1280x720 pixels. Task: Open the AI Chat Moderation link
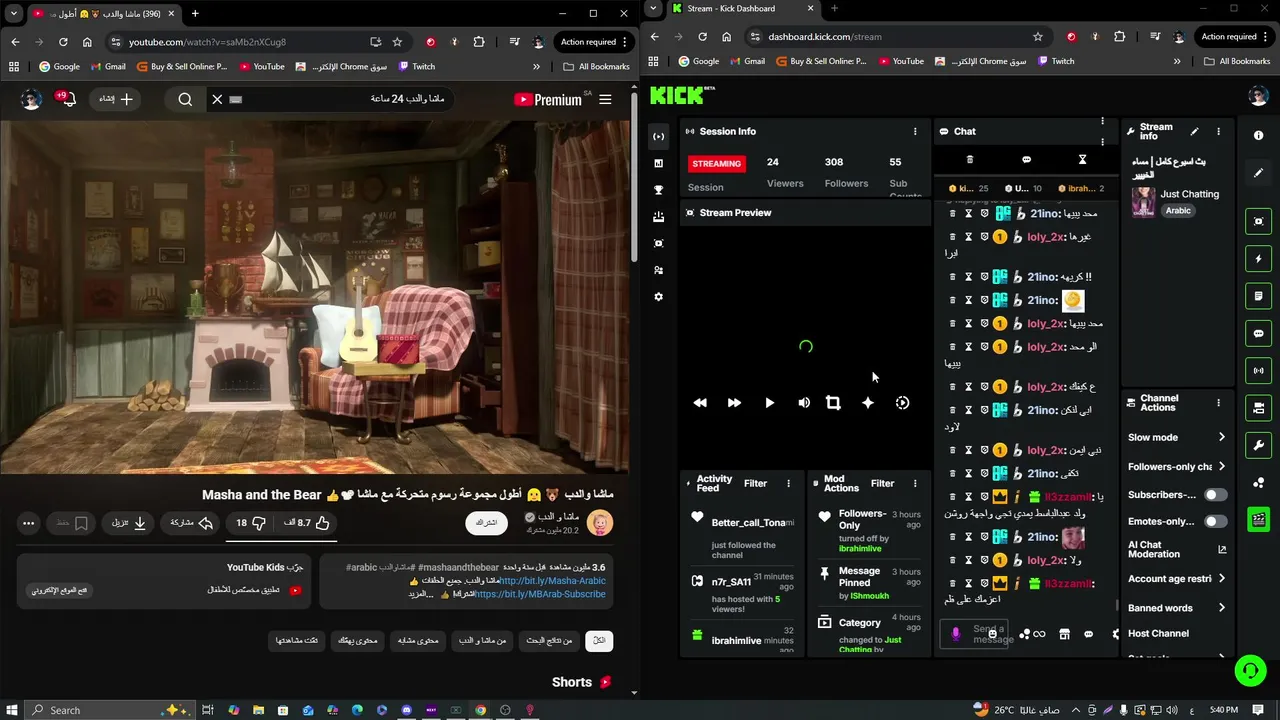tap(1177, 549)
